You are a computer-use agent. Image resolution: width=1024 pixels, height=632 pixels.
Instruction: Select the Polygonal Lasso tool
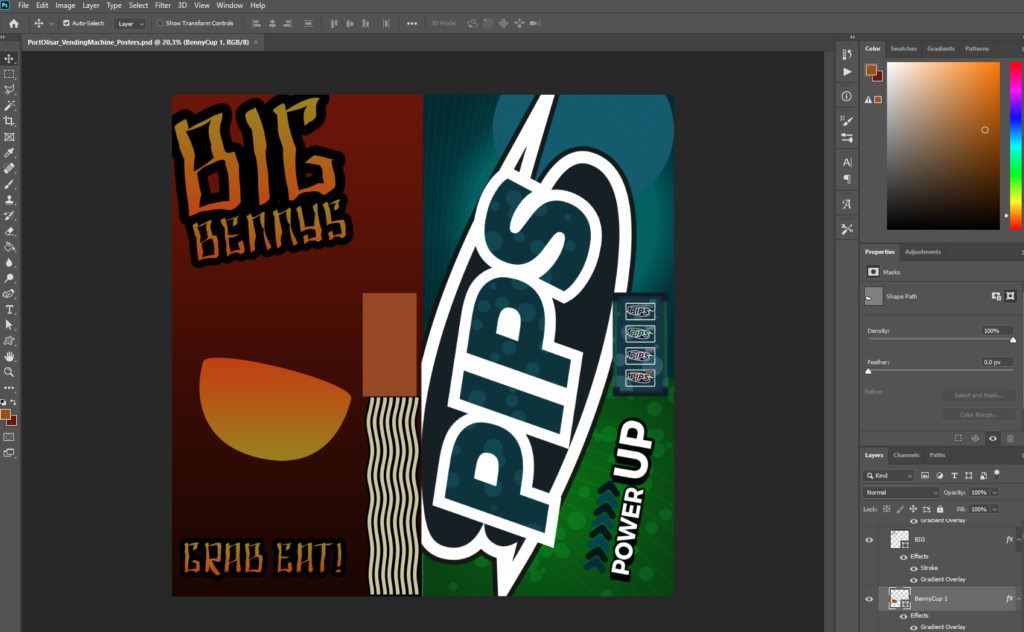9,90
